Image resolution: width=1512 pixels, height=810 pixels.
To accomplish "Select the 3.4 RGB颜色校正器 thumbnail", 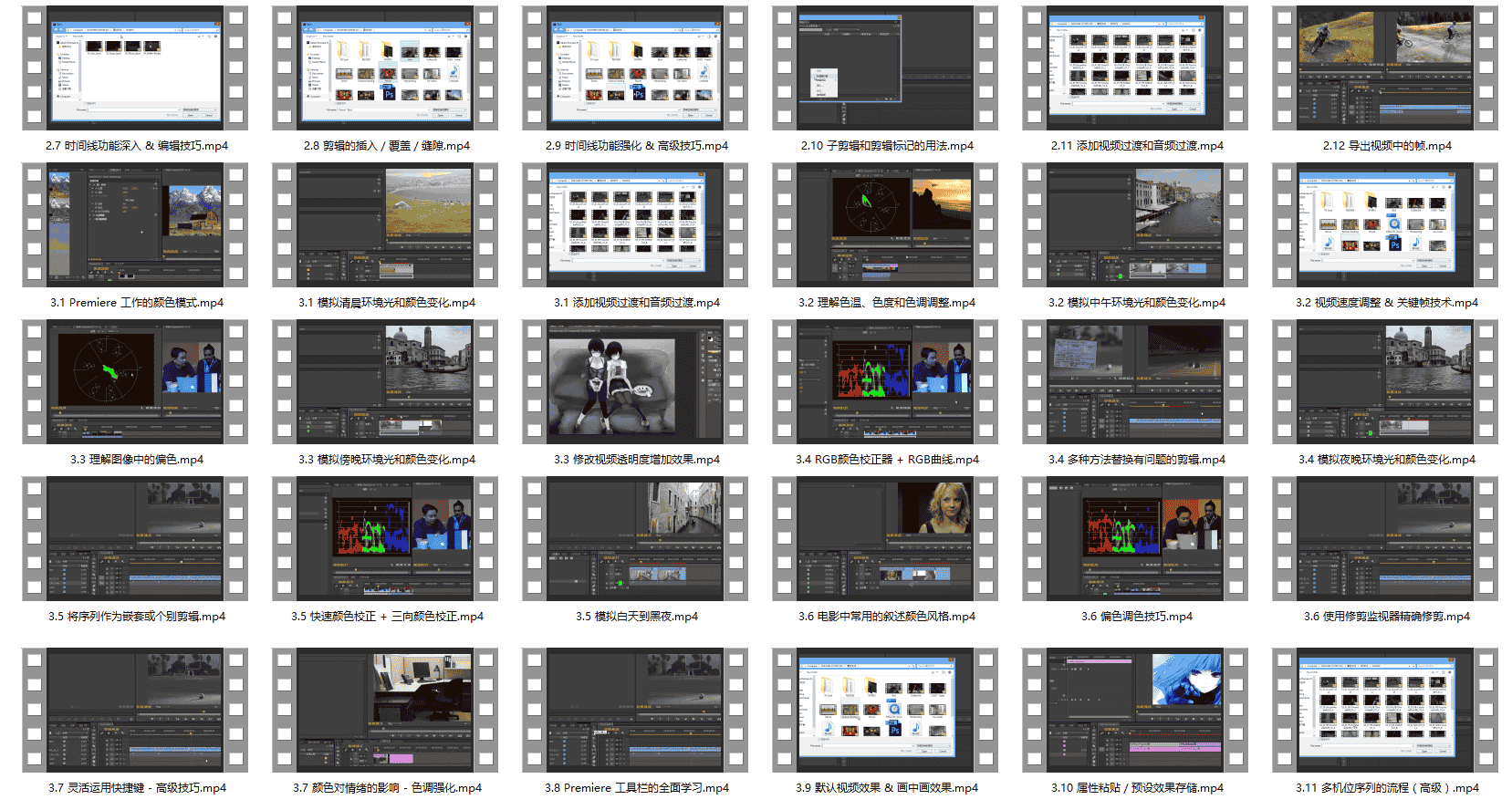I will coord(885,382).
